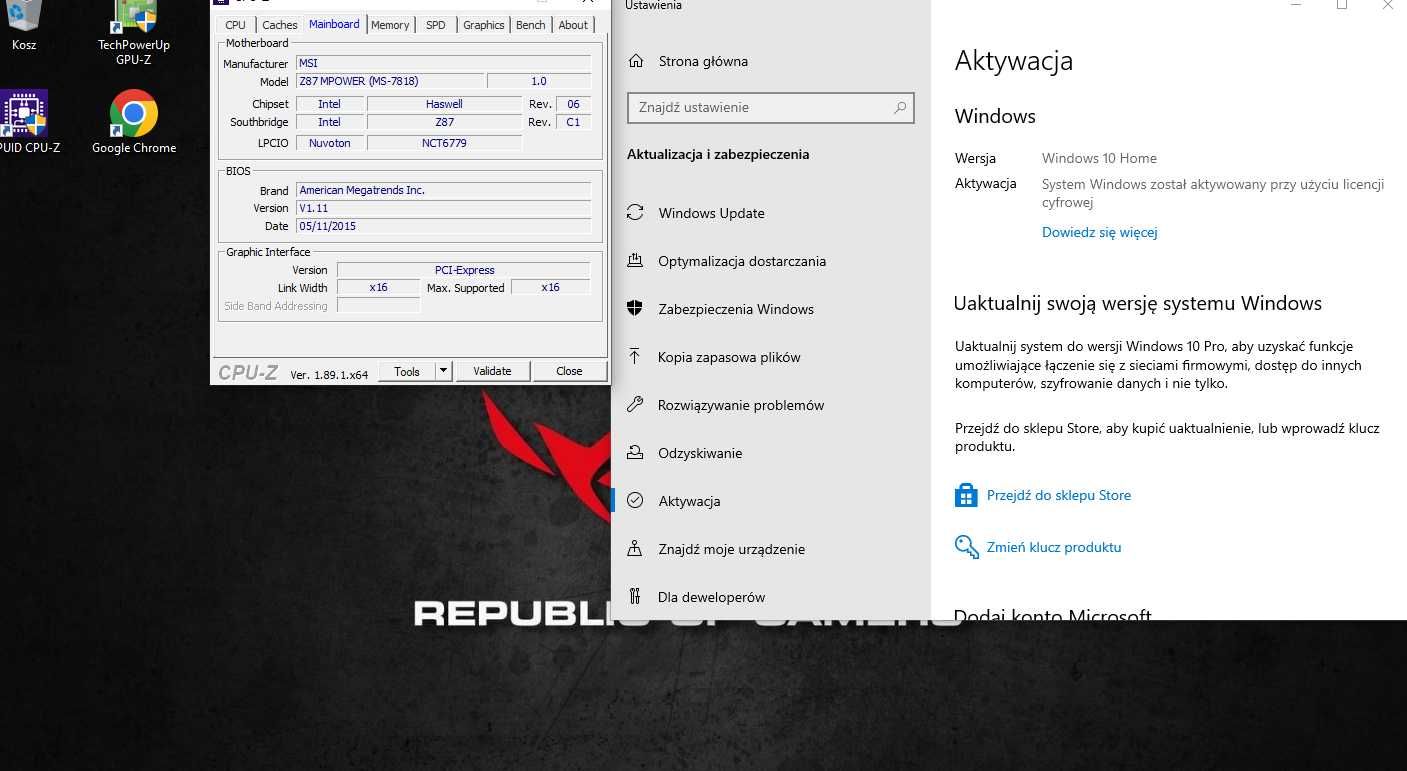Screen dimensions: 1407x771
Task: Click the upload arrow icon for Kopia zapasowa plików
Action: coord(635,357)
